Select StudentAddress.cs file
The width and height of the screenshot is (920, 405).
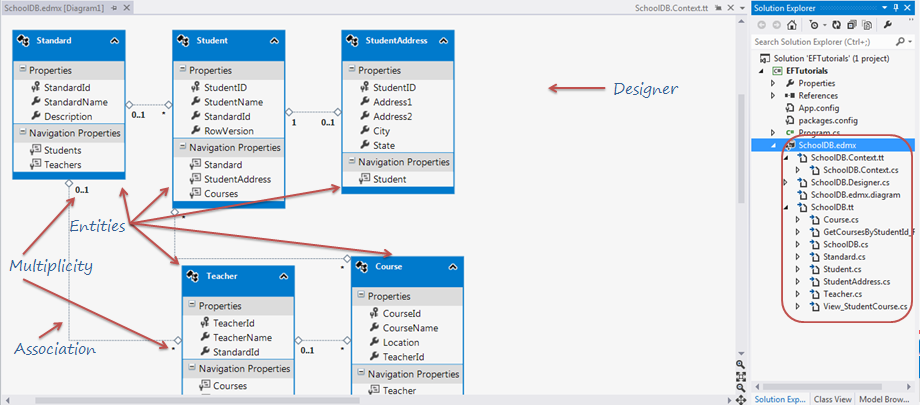[x=857, y=281]
